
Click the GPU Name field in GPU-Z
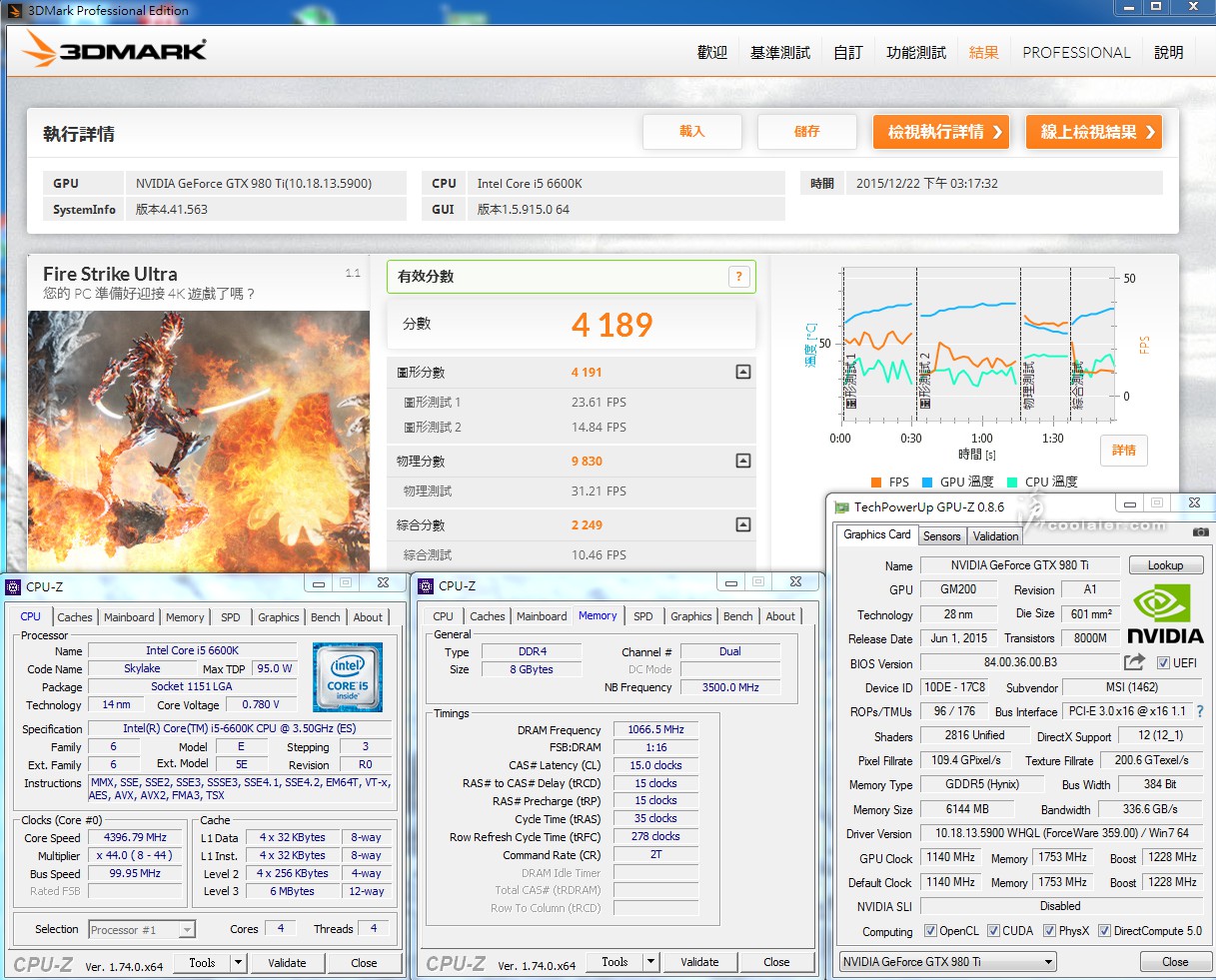pos(1019,565)
